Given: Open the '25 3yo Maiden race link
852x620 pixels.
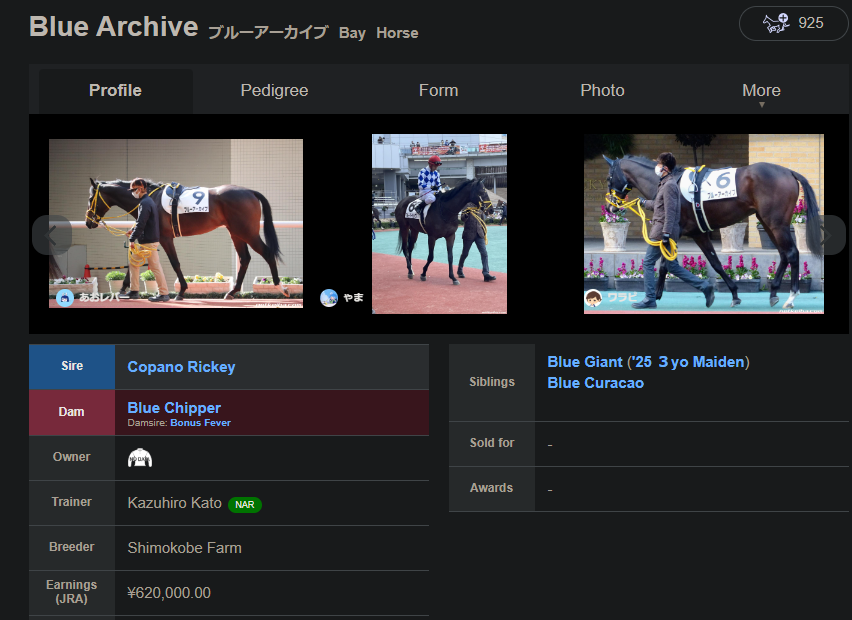Looking at the screenshot, I should pyautogui.click(x=688, y=362).
